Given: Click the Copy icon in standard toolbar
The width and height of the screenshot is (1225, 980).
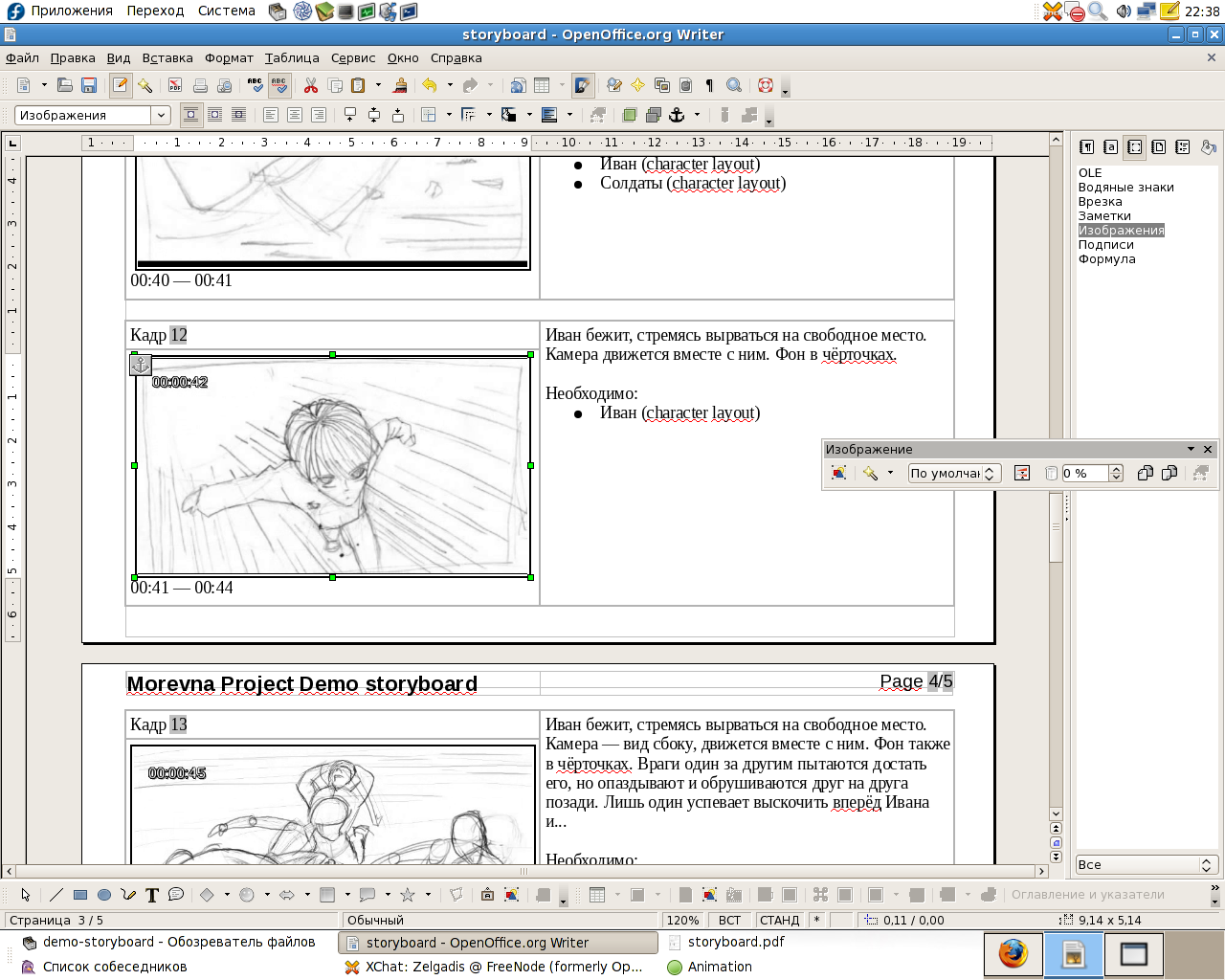Looking at the screenshot, I should pyautogui.click(x=335, y=85).
